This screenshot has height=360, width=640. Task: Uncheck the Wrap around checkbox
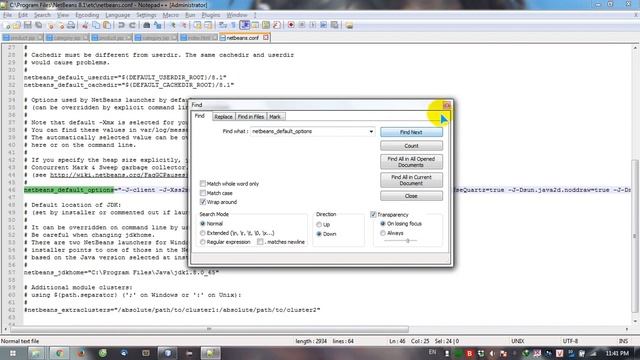(202, 202)
